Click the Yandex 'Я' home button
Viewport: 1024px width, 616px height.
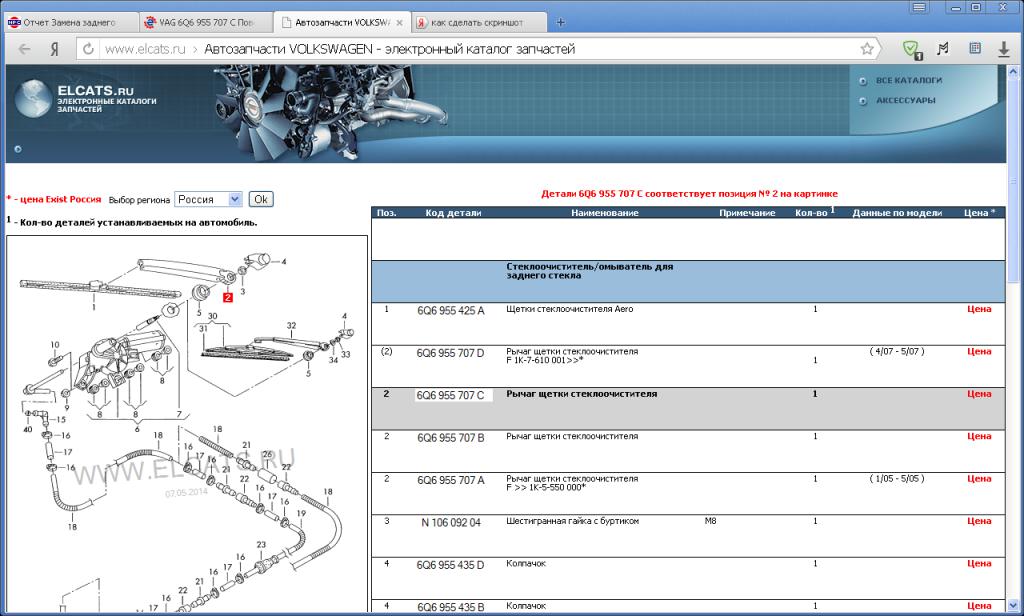point(52,49)
